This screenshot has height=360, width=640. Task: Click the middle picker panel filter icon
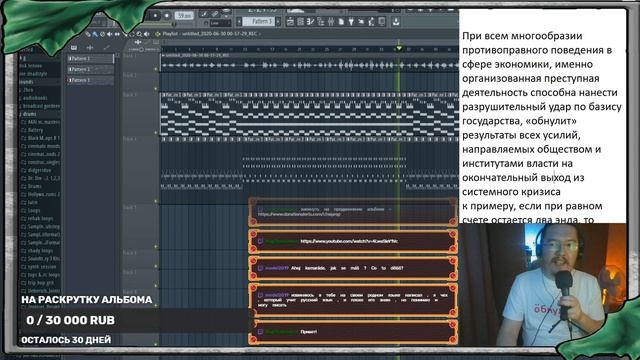pos(90,48)
